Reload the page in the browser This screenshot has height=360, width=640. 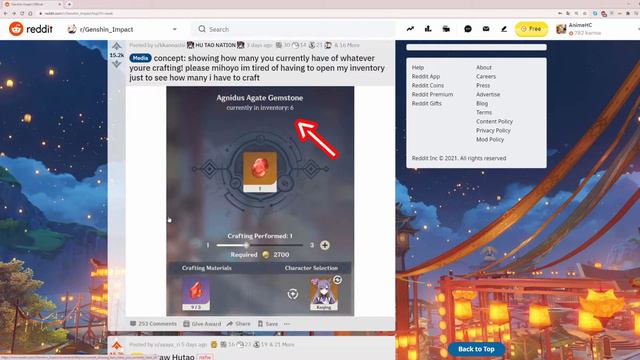click(x=22, y=13)
